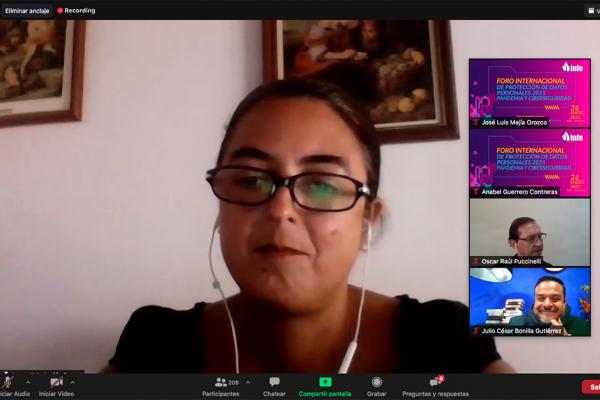Click the Iniciar Video camera icon
The image size is (600, 400).
(57, 382)
